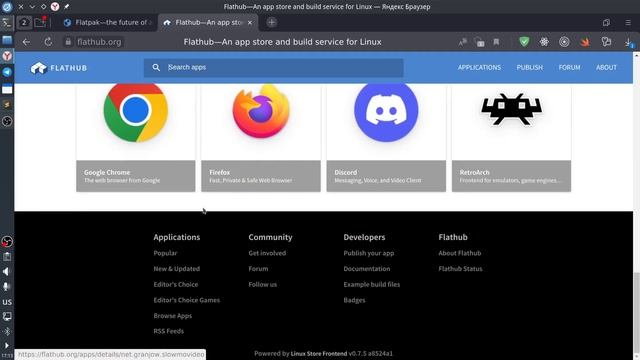Open the About Flathub link

(x=460, y=253)
